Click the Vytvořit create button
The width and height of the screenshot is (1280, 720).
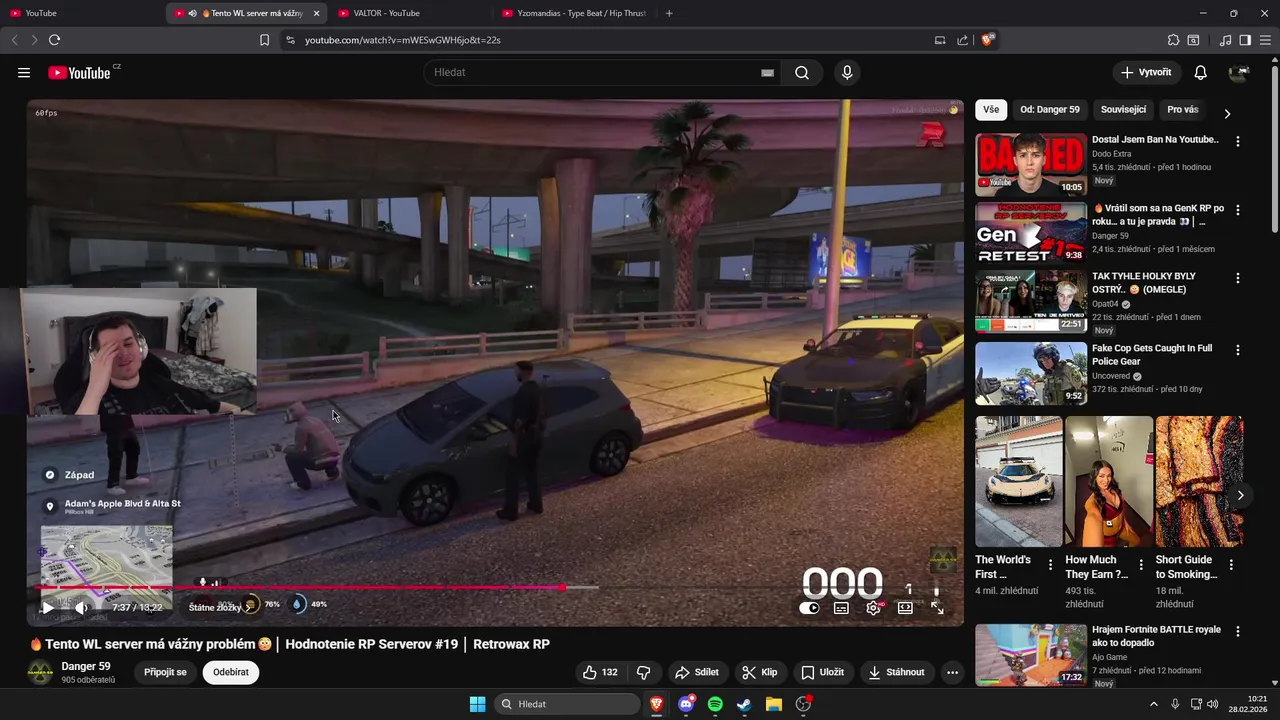(1145, 73)
